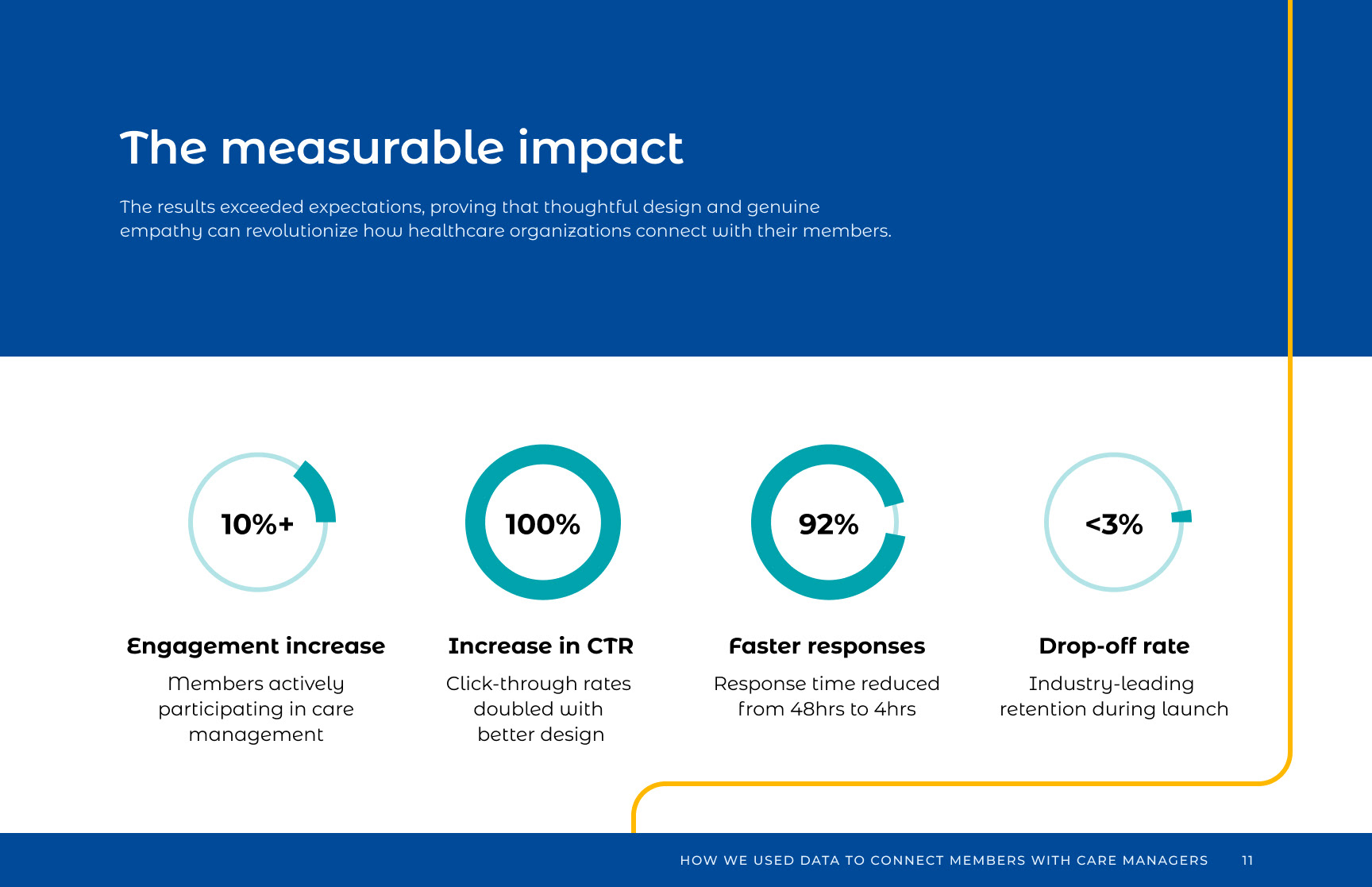Click the small teal segment on the <3% ring
The width and height of the screenshot is (1372, 887).
pos(1181,517)
